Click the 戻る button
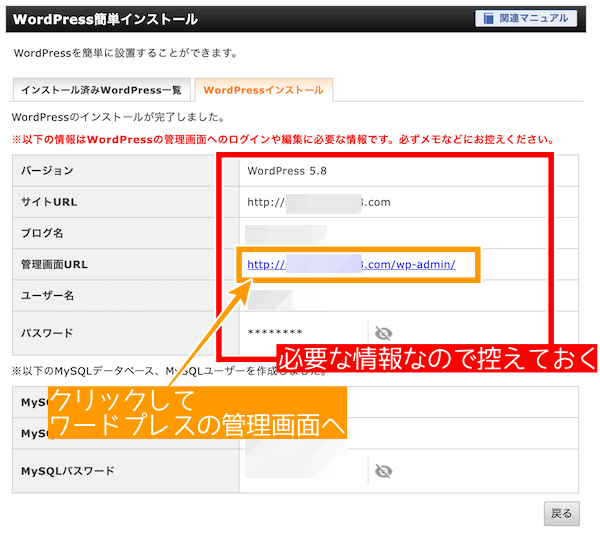The width and height of the screenshot is (600, 547). coord(561,513)
